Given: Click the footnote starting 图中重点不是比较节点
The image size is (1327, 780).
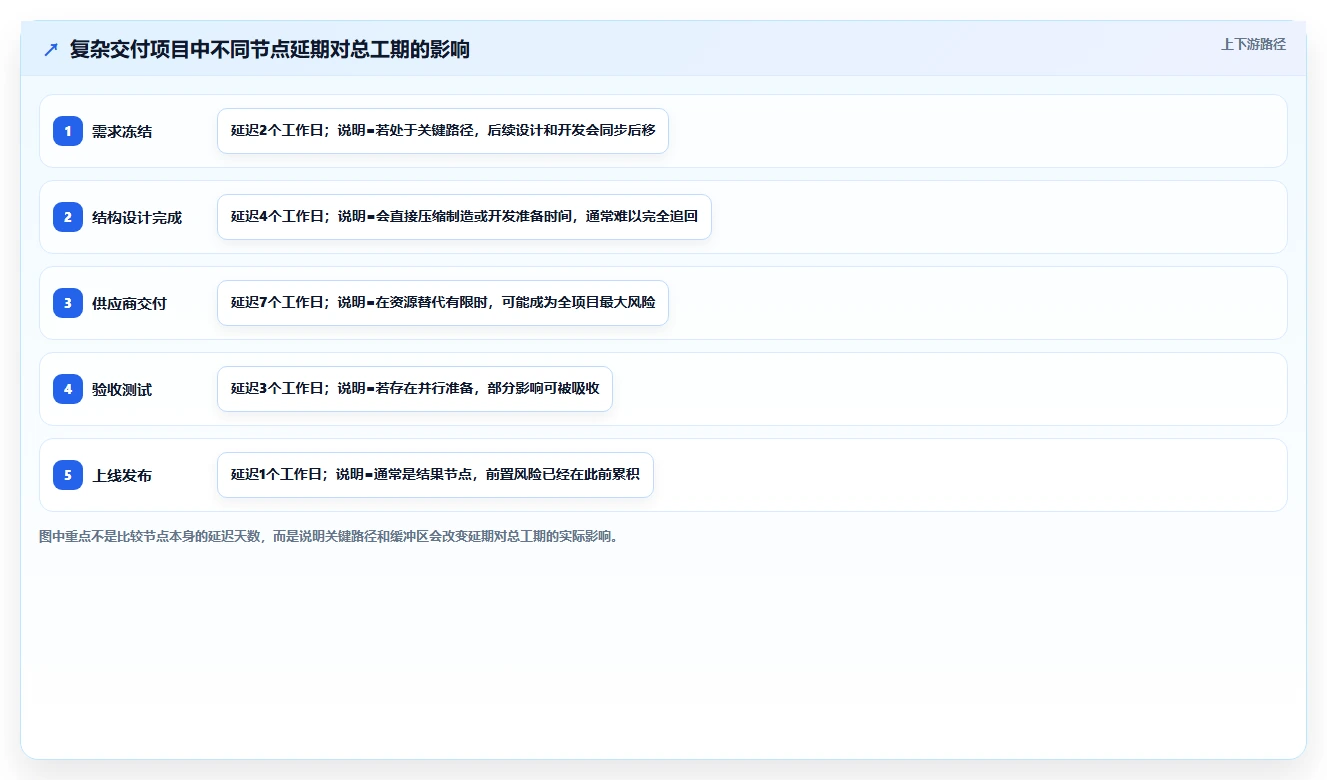Looking at the screenshot, I should pyautogui.click(x=329, y=537).
